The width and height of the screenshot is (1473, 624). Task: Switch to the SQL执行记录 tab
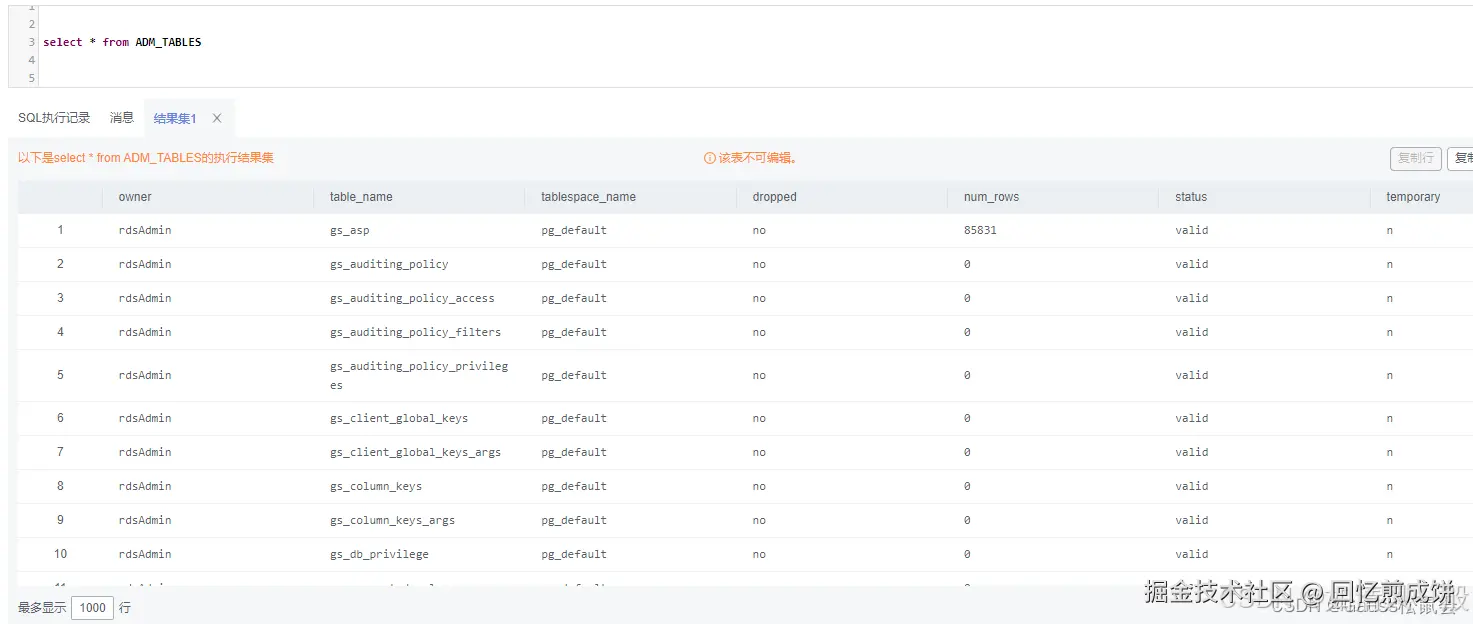[x=54, y=118]
